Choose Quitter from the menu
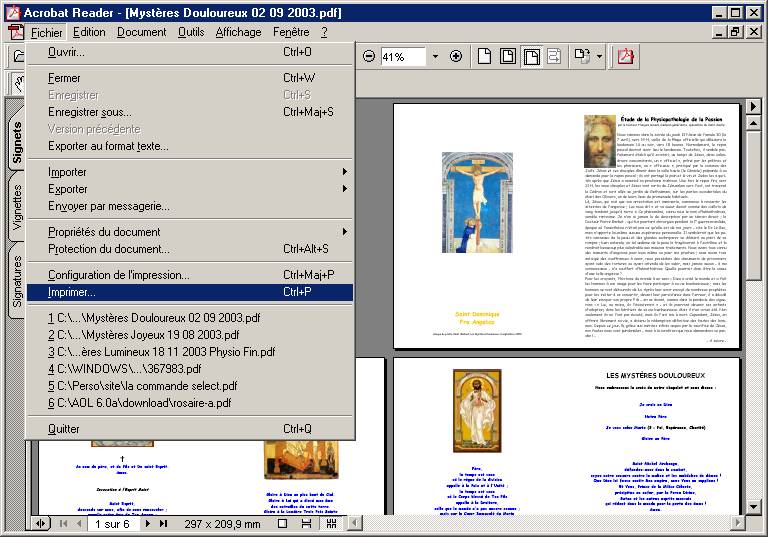 click(x=190, y=429)
